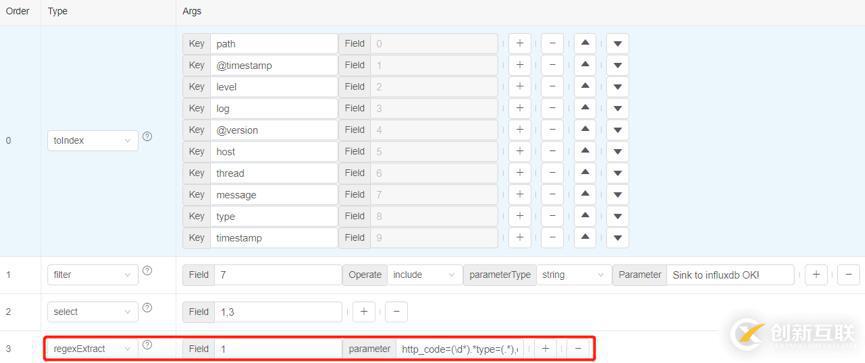Screen dimensions: 865x363
Task: Open the select type dropdown
Action: point(93,312)
